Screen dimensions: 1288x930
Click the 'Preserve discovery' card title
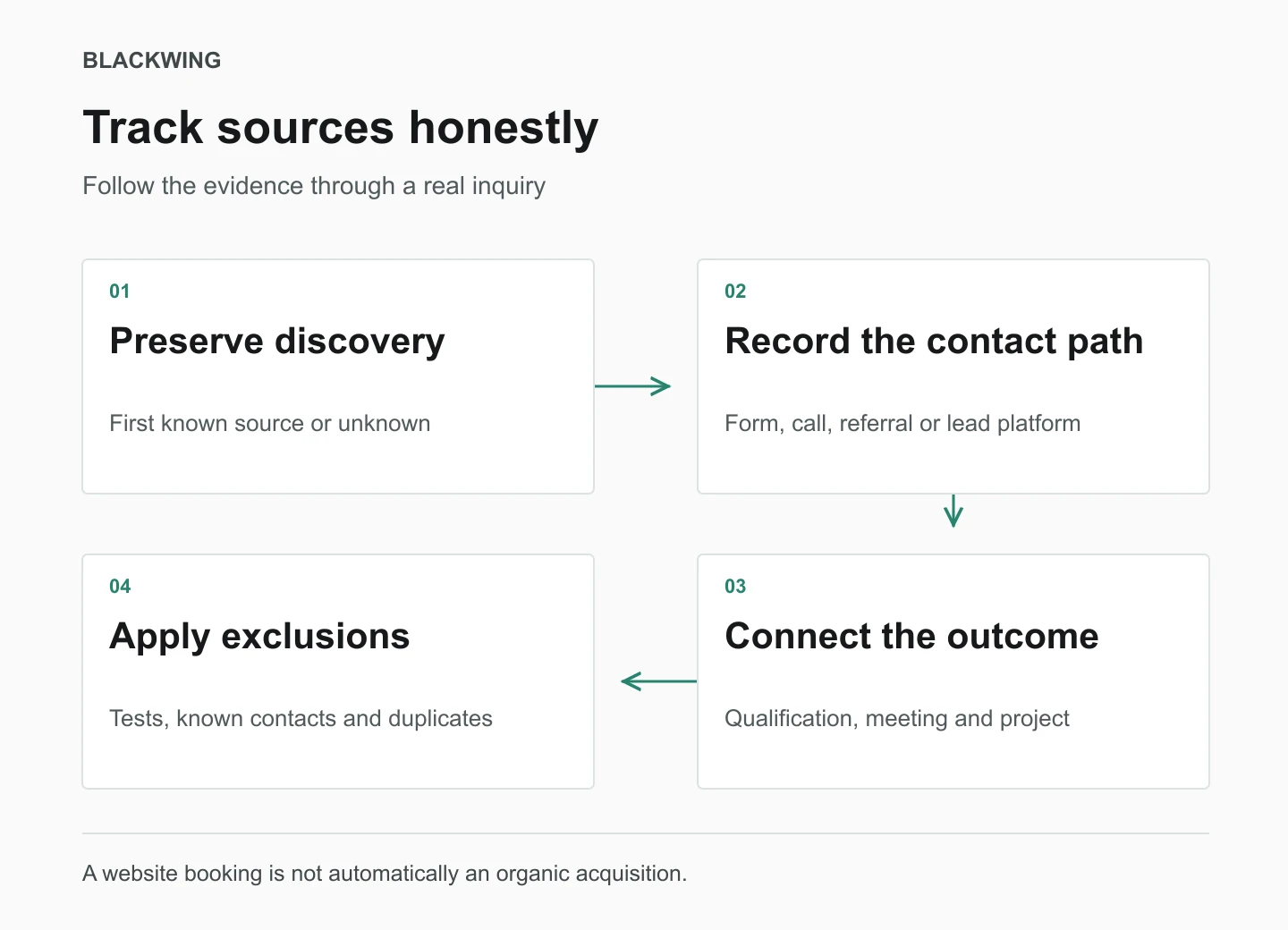click(x=277, y=342)
